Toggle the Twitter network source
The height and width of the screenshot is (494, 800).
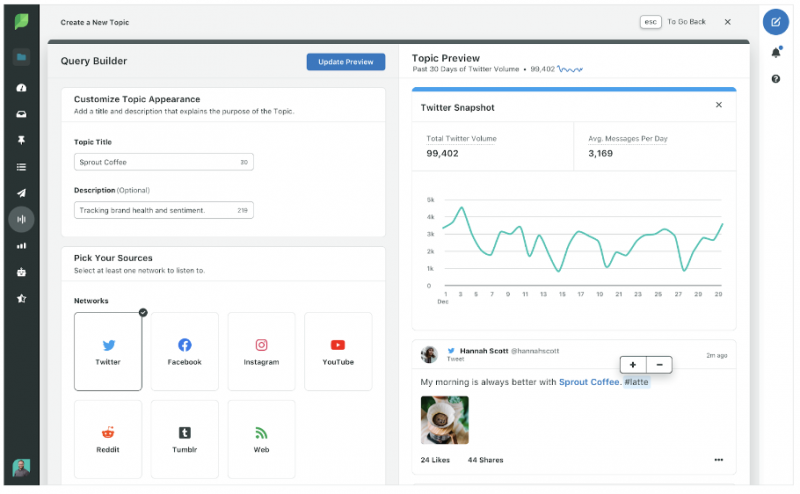click(108, 352)
